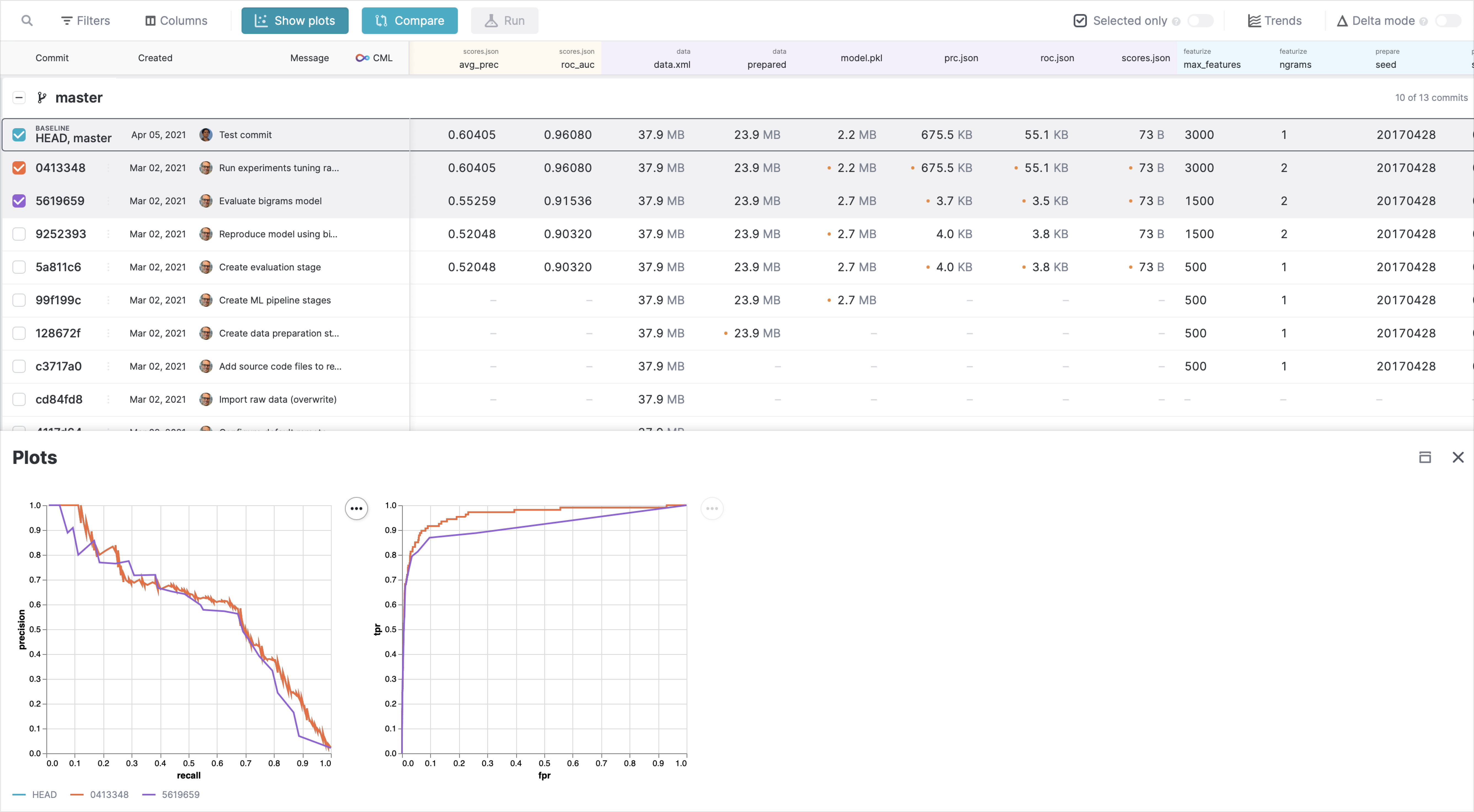Click author avatar on Test commit row
This screenshot has width=1474, height=812.
click(206, 135)
